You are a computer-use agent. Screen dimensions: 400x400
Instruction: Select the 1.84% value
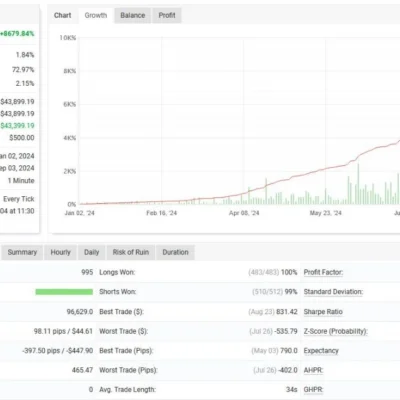point(25,55)
